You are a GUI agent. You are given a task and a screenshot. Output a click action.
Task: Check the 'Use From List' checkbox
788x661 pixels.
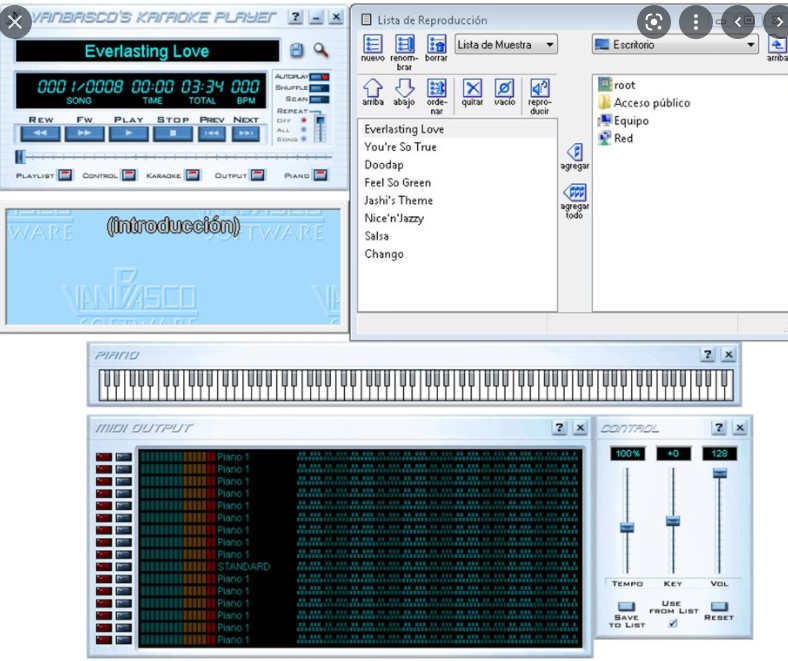pyautogui.click(x=673, y=623)
